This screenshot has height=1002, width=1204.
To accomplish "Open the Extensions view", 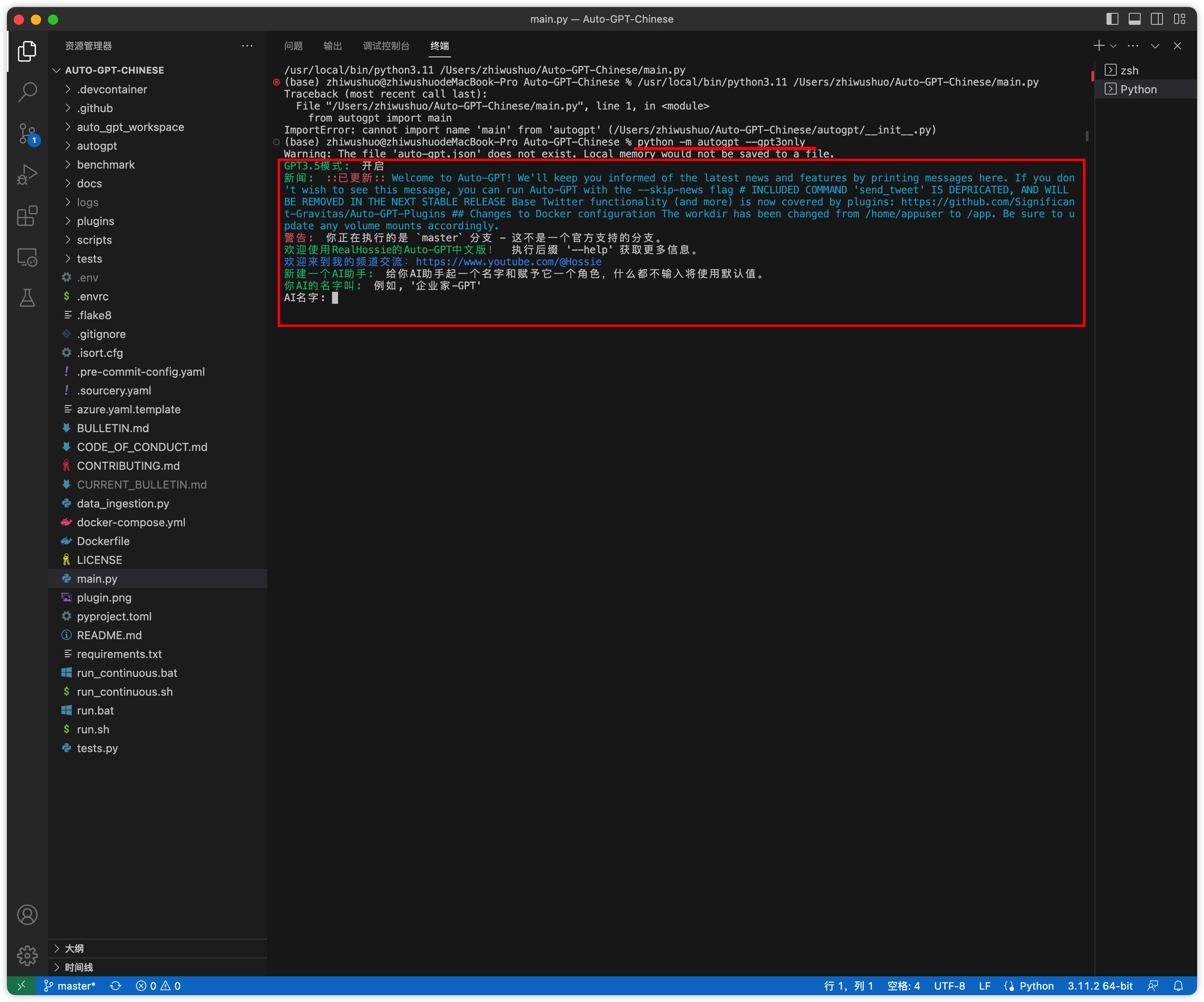I will [x=27, y=216].
